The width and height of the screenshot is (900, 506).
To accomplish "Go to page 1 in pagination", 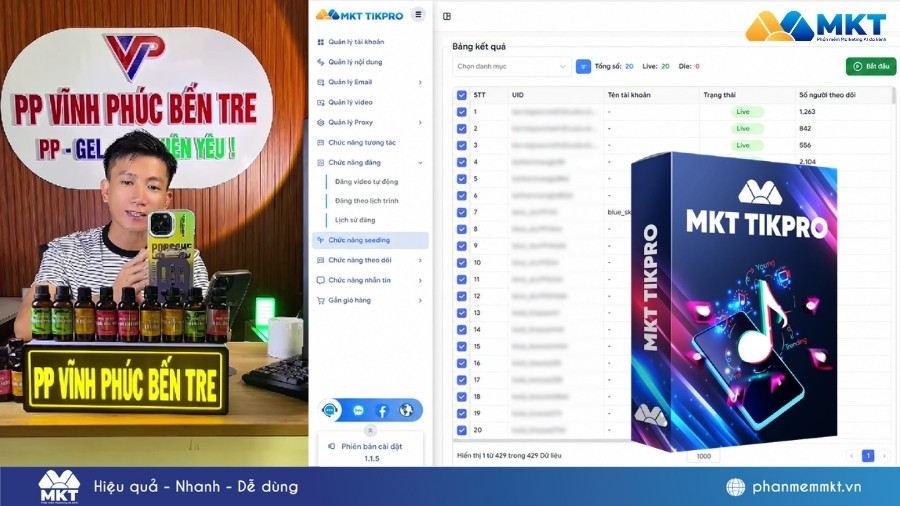I will tap(868, 456).
